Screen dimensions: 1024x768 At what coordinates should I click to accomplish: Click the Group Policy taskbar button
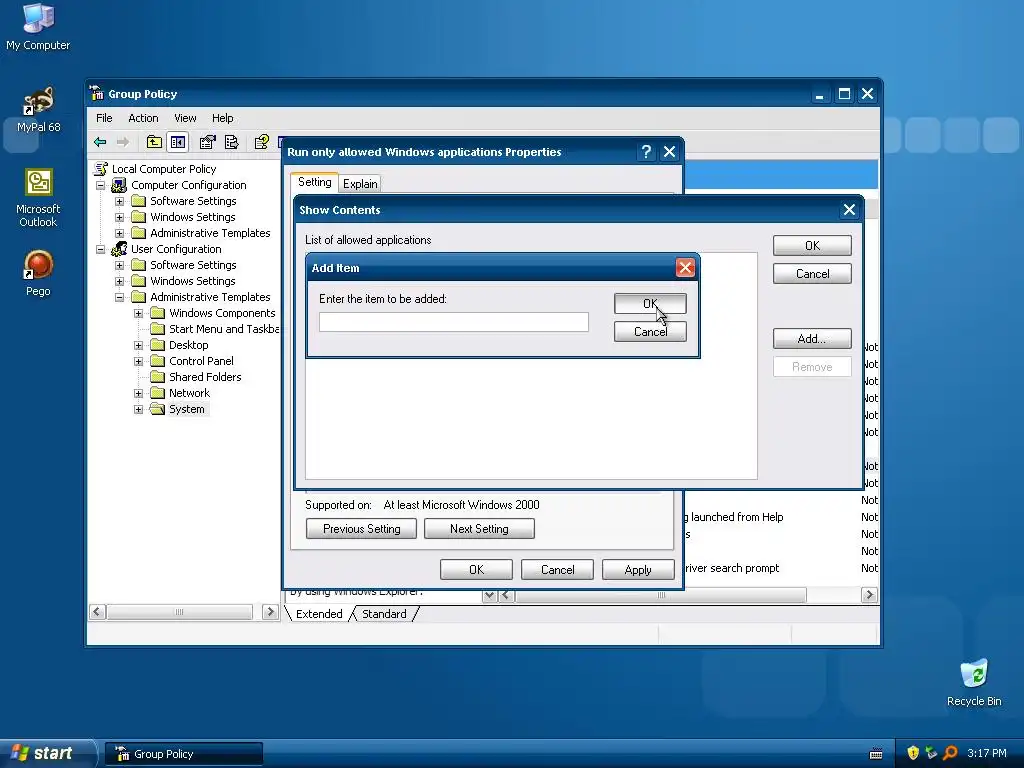click(x=184, y=754)
